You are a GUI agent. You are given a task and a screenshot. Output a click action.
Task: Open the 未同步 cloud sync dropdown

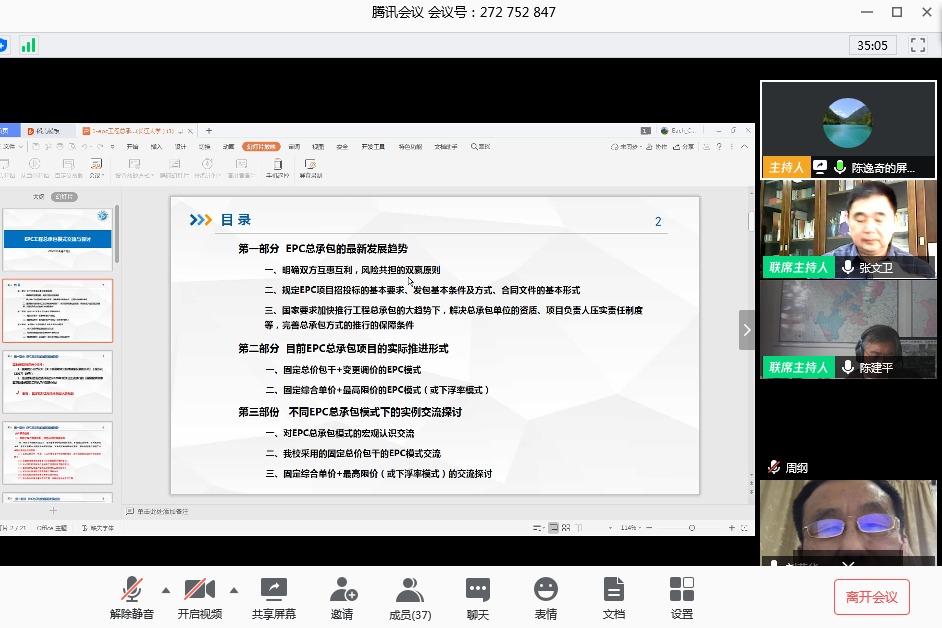[626, 147]
